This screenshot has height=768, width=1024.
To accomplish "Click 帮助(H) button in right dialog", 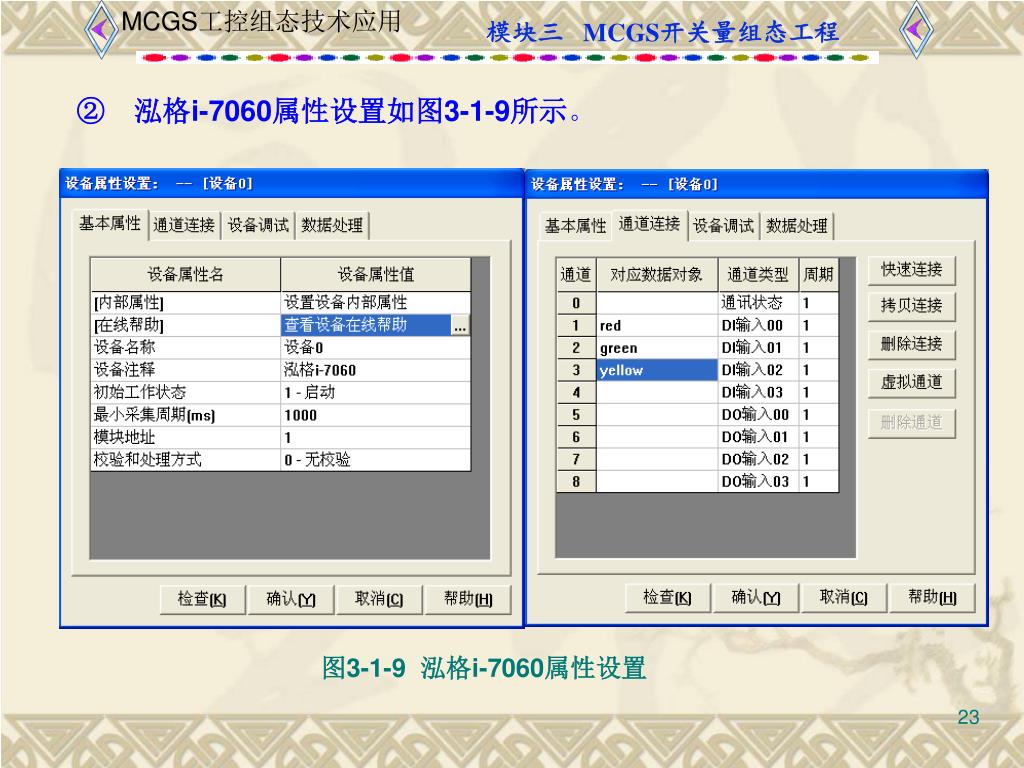I will [x=933, y=597].
